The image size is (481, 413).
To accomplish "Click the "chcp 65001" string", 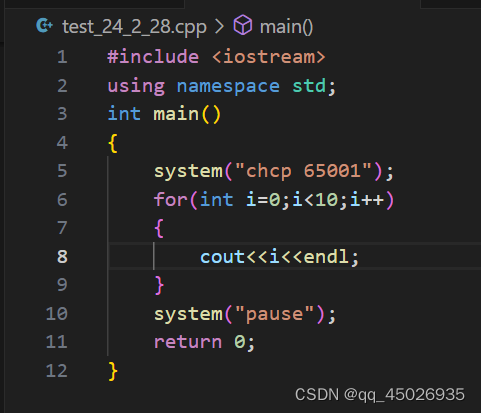I will pos(304,171).
